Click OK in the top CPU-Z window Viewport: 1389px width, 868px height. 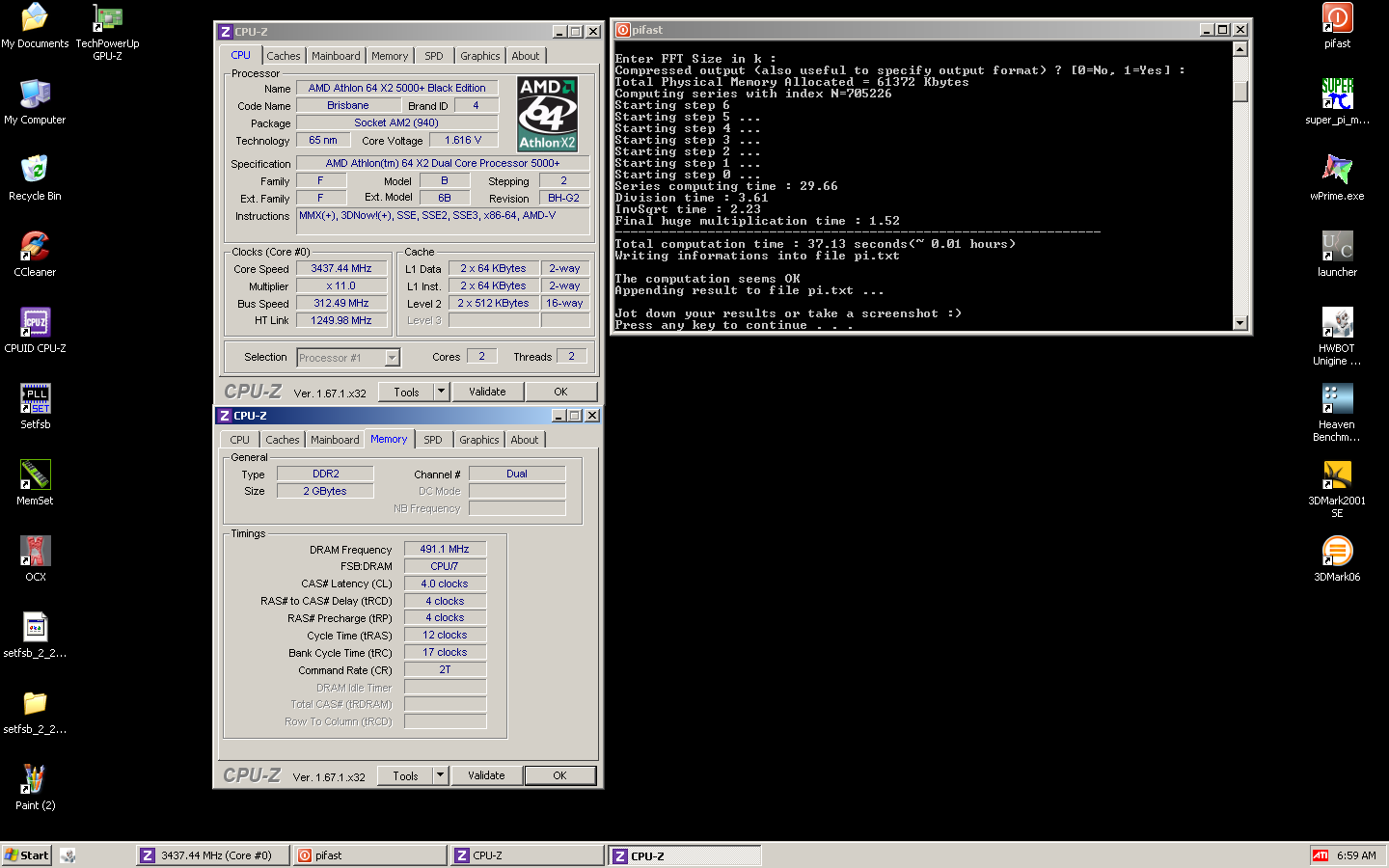[x=560, y=392]
